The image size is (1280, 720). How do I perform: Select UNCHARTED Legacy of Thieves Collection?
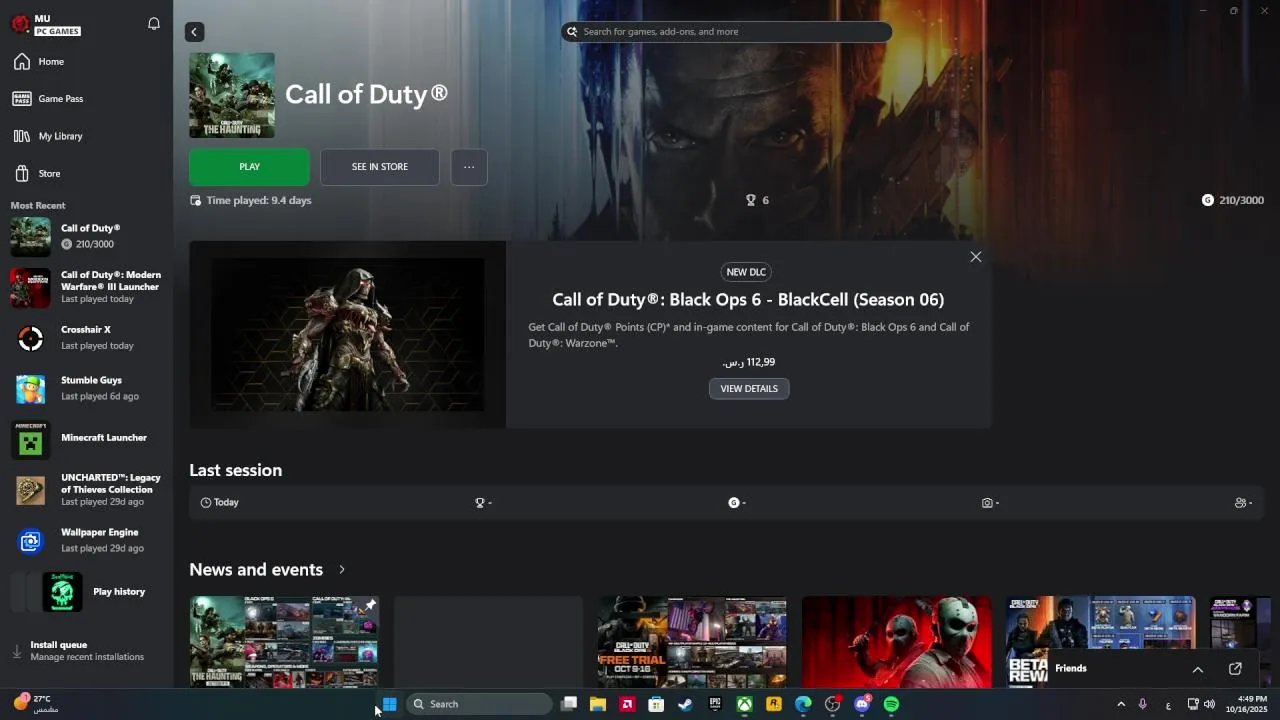86,490
